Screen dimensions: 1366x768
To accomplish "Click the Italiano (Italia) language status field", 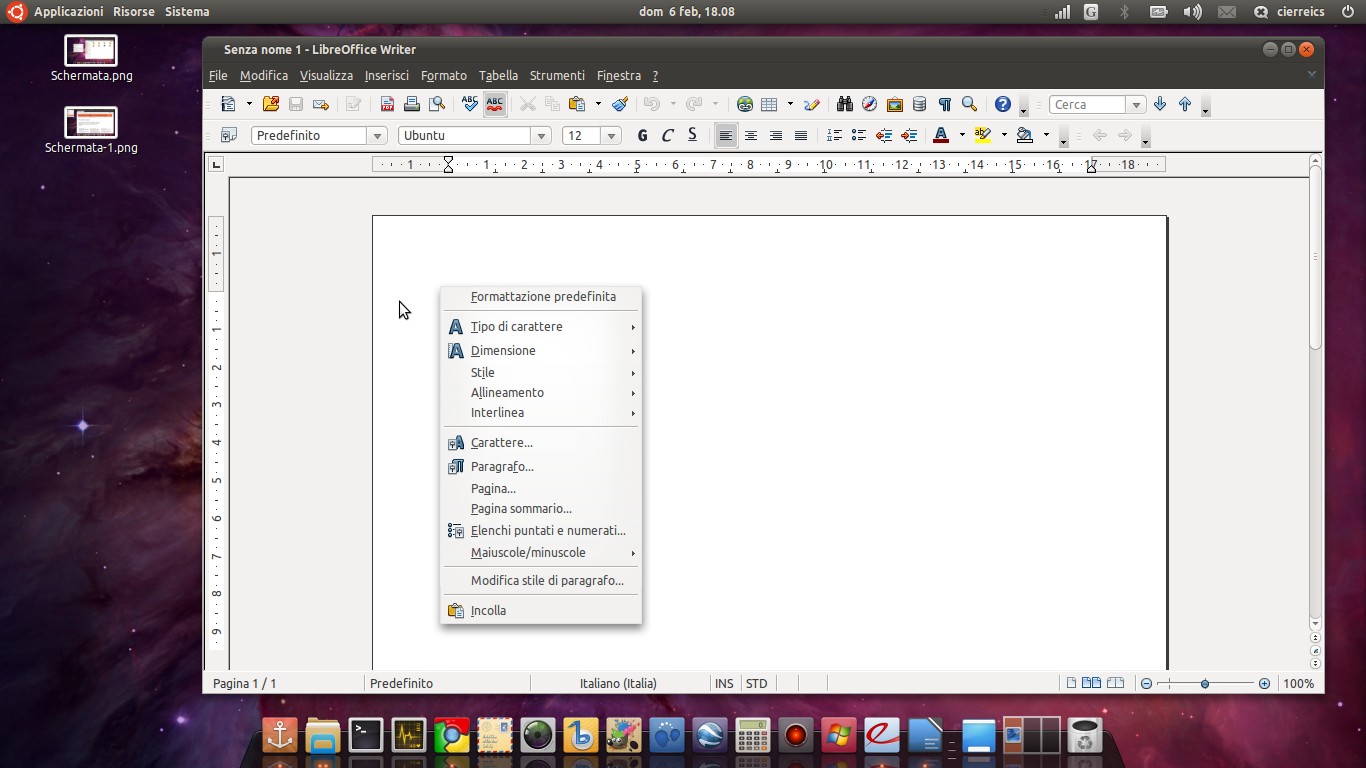I will (618, 684).
